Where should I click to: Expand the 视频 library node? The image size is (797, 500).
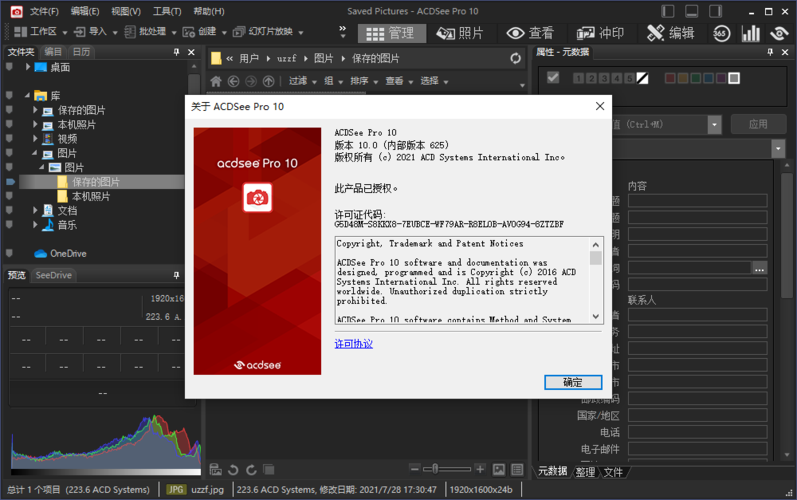(35, 138)
